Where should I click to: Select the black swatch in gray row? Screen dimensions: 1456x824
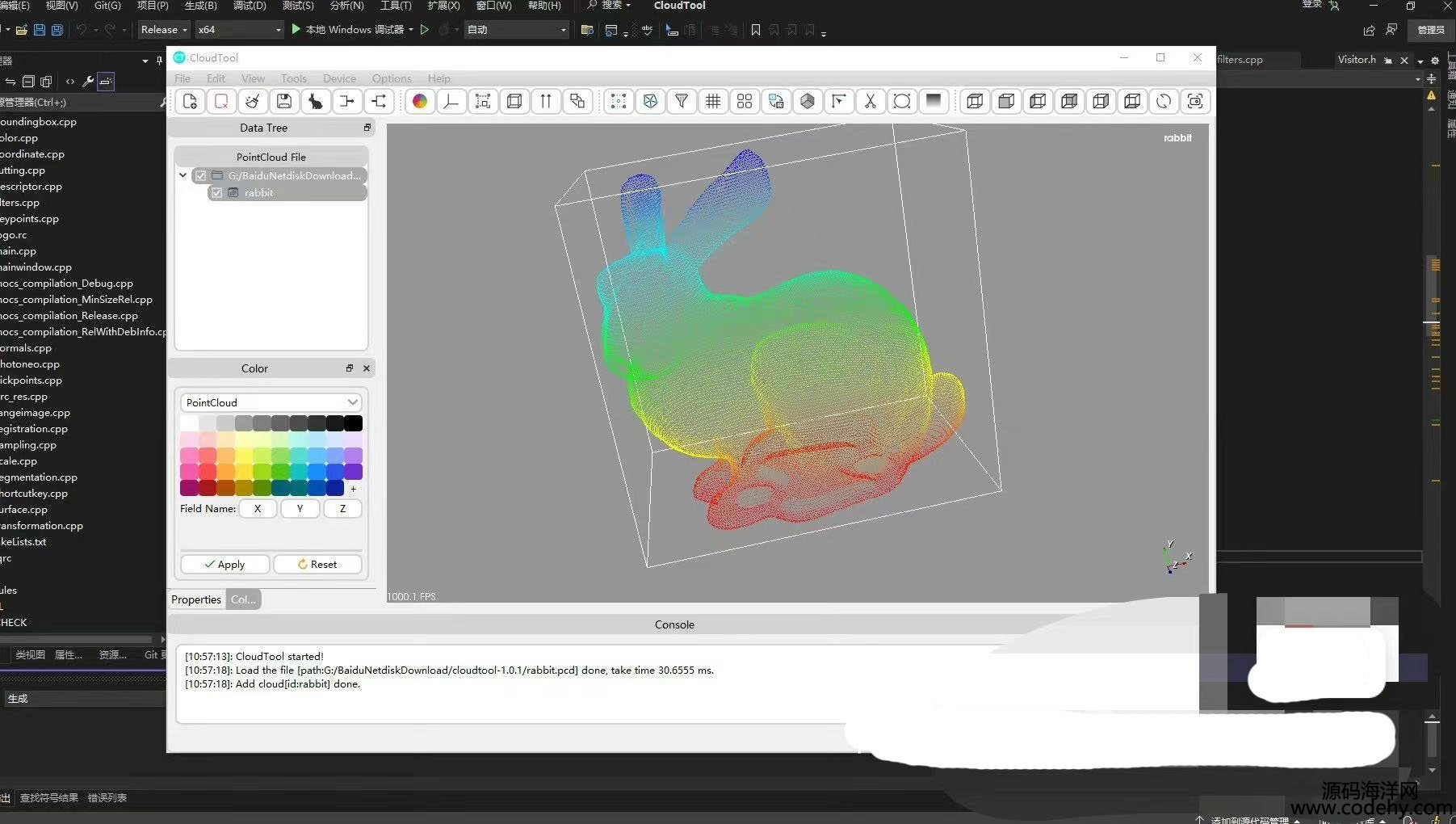[354, 423]
